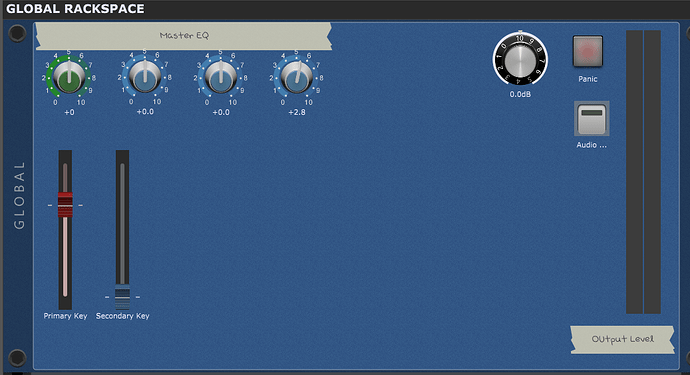Image resolution: width=690 pixels, height=375 pixels.
Task: Click the bottom-left rack screw
Action: 17,358
